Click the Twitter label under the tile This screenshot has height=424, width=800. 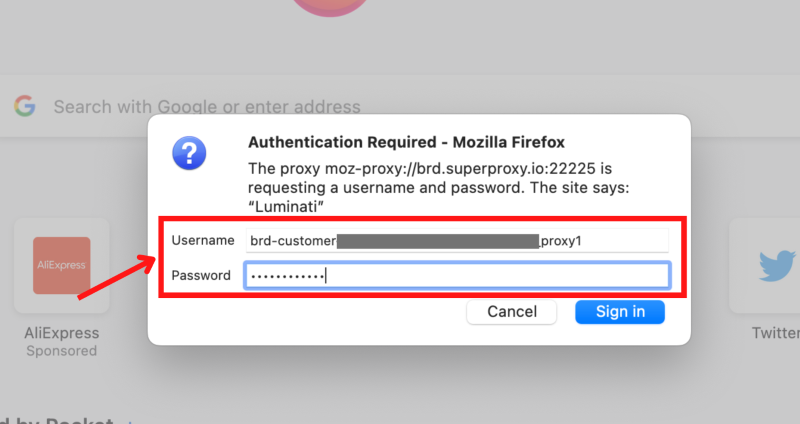click(775, 333)
